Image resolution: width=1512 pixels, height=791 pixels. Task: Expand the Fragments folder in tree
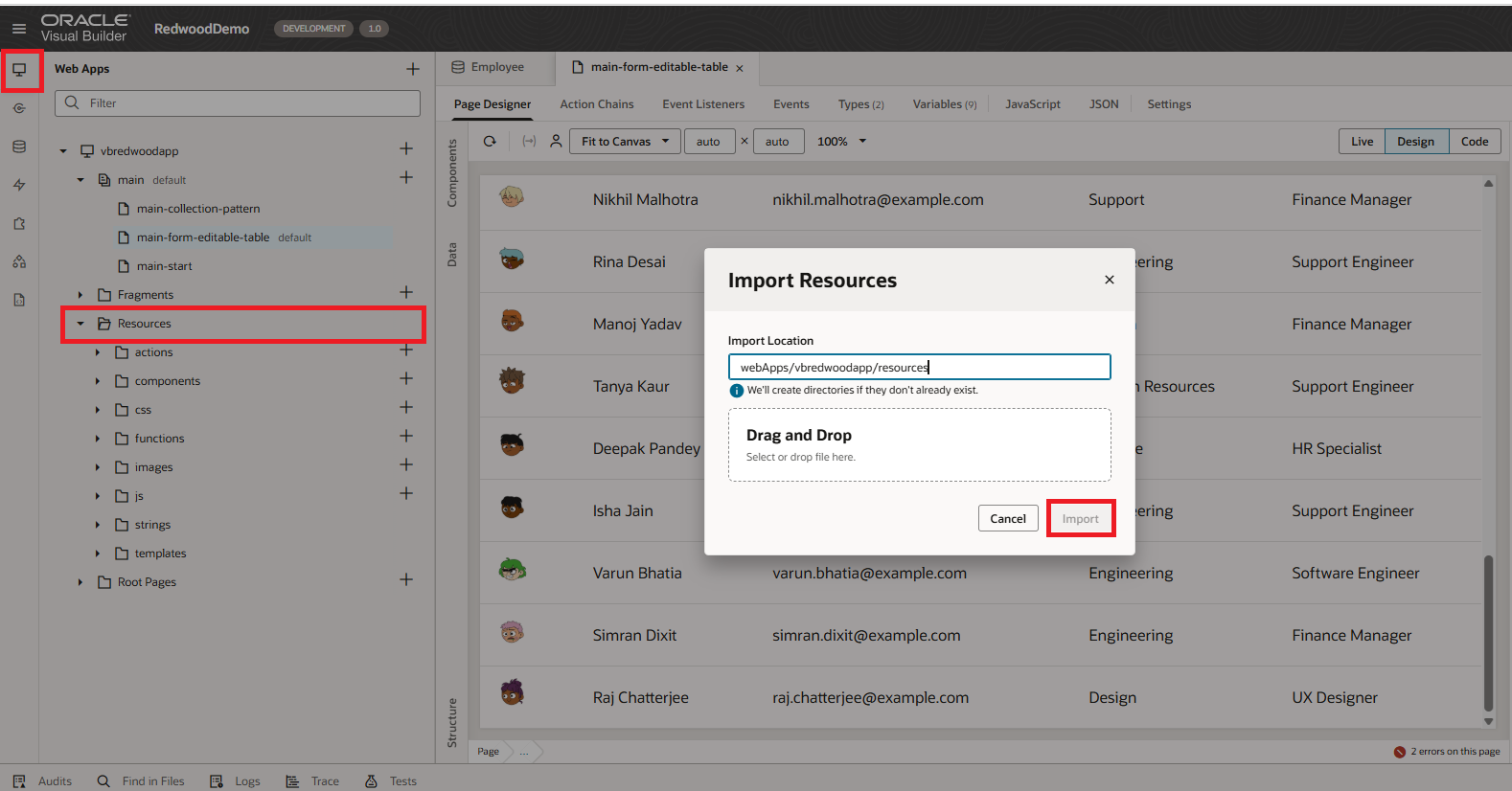point(80,295)
